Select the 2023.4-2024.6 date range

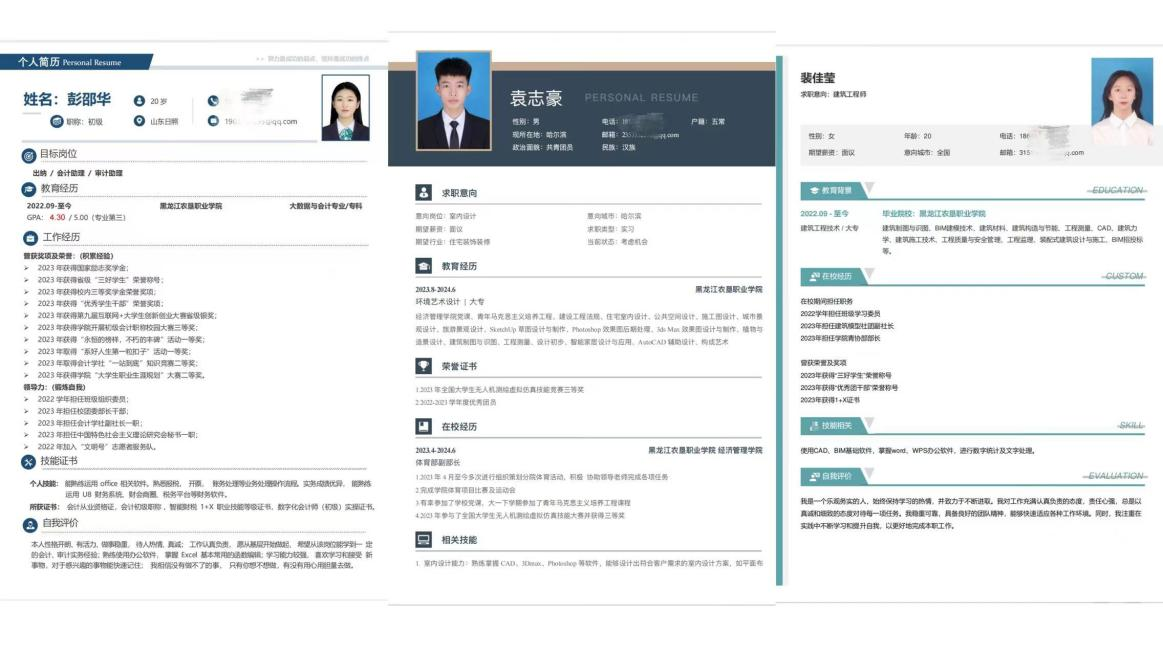(x=435, y=451)
